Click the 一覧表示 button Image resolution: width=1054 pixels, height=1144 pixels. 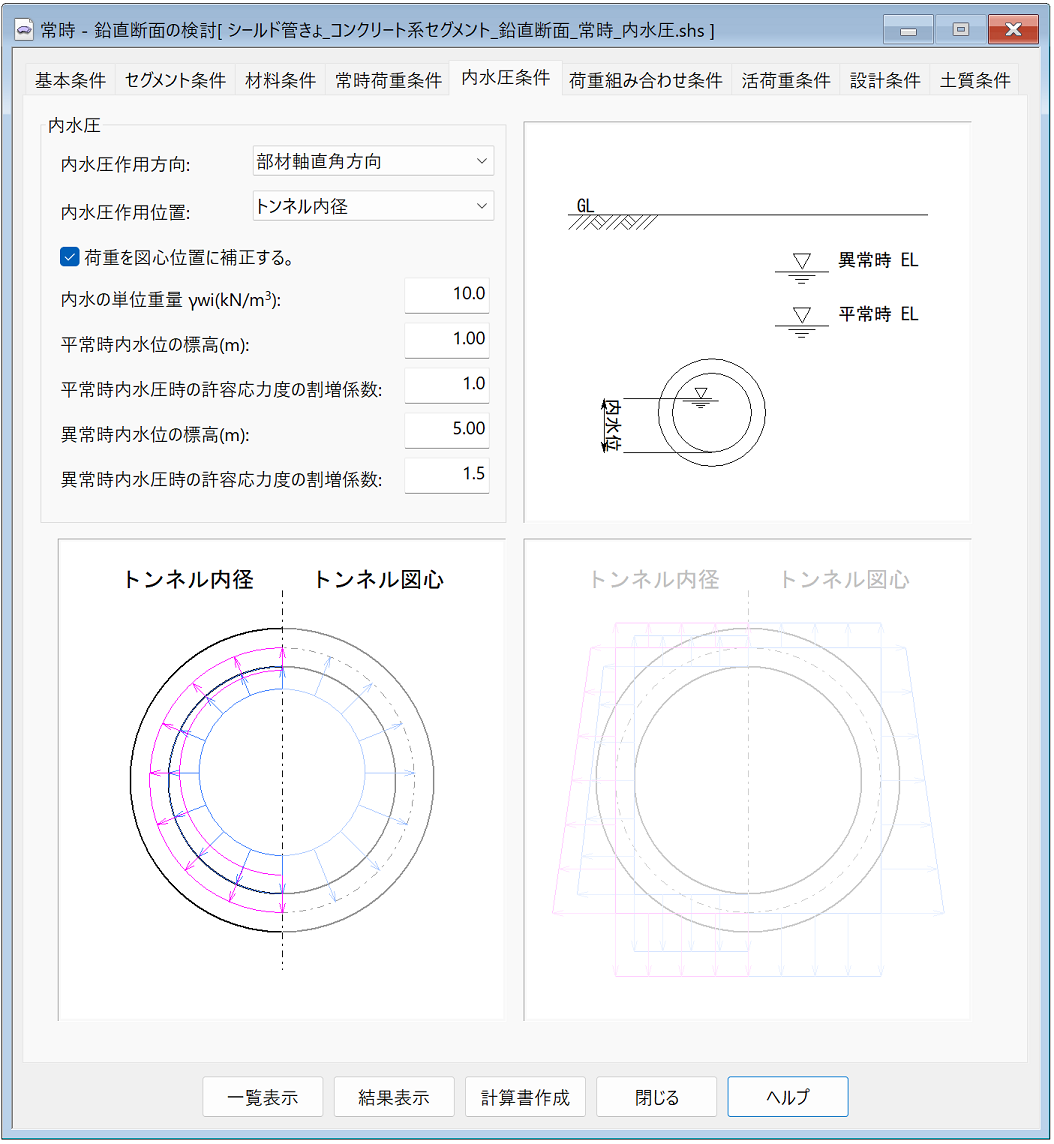pyautogui.click(x=262, y=1096)
